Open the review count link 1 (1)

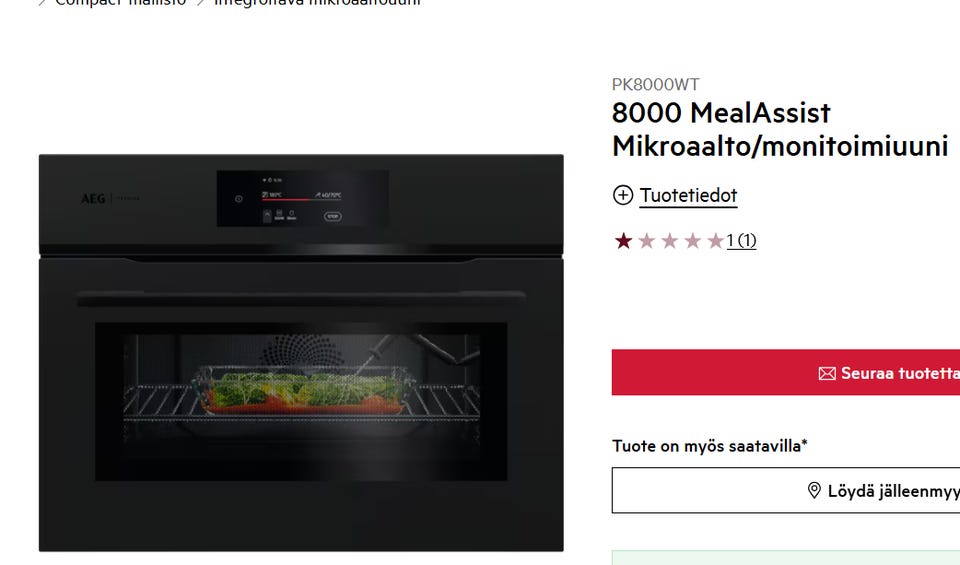[x=741, y=241]
